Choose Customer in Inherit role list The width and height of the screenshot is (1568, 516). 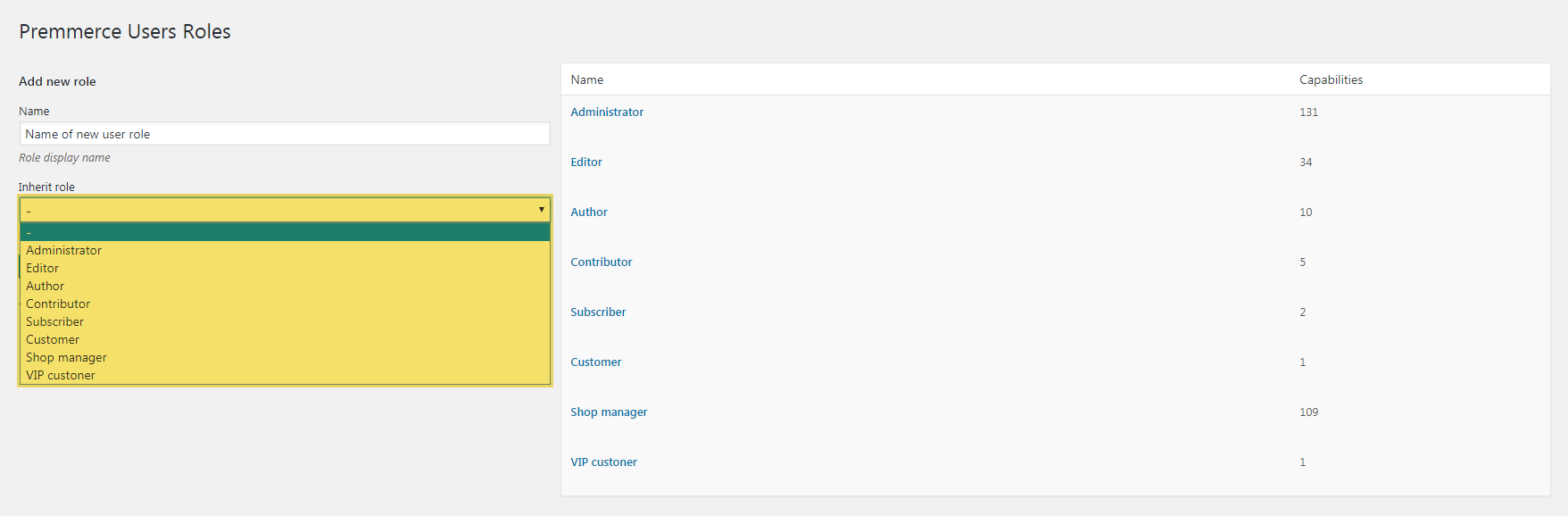(285, 339)
